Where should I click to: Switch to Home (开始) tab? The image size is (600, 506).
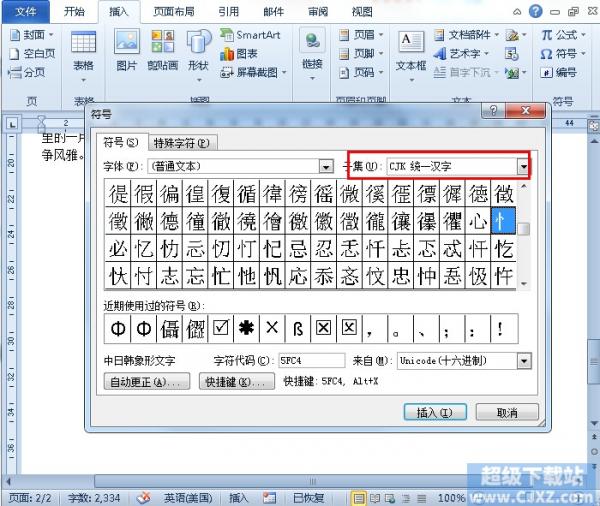click(x=74, y=12)
